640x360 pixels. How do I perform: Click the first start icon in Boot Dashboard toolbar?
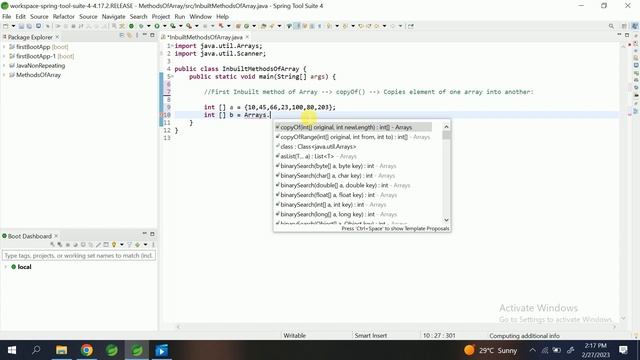point(52,244)
